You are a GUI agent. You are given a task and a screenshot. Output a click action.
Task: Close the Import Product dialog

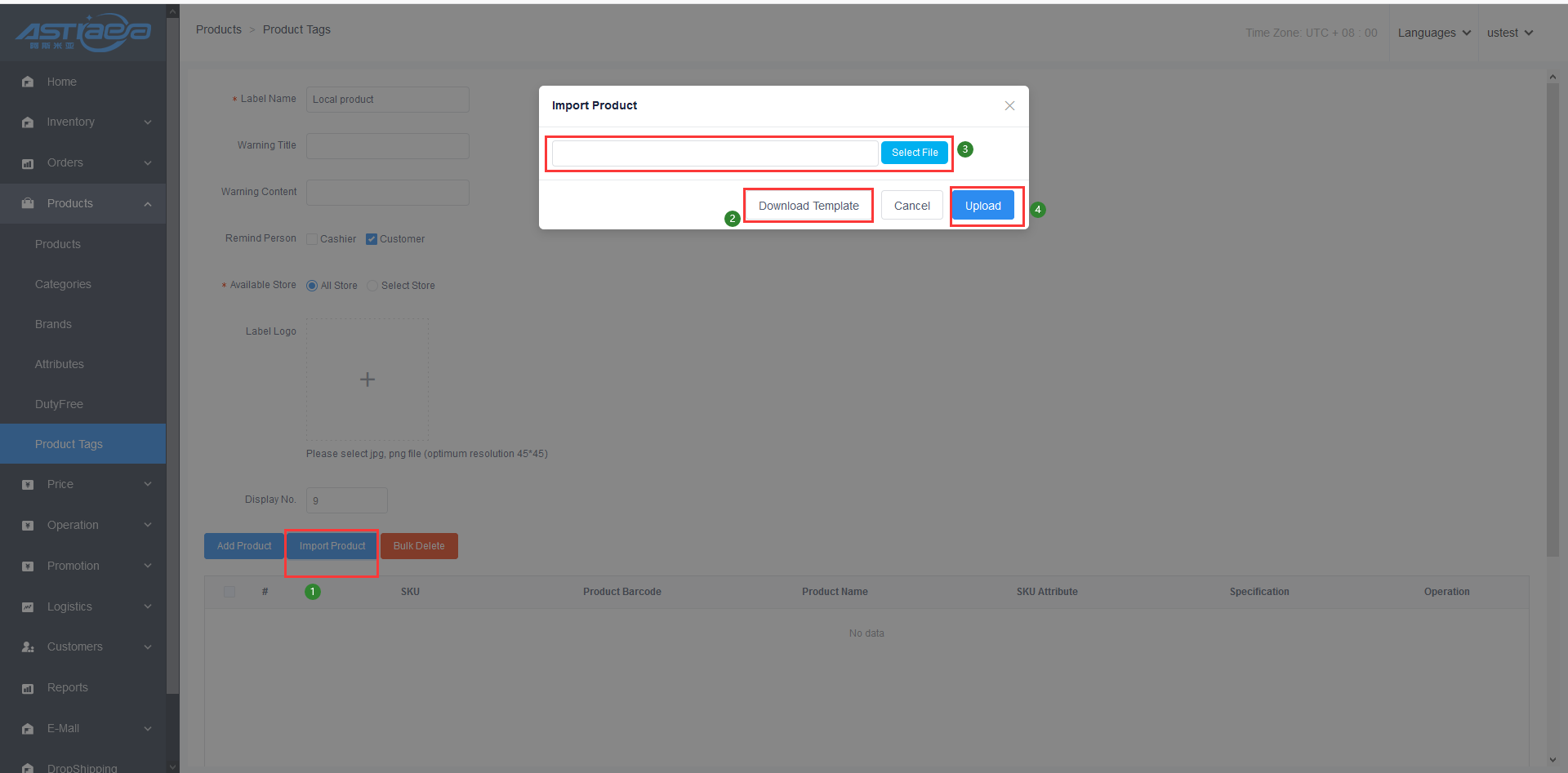coord(1009,106)
